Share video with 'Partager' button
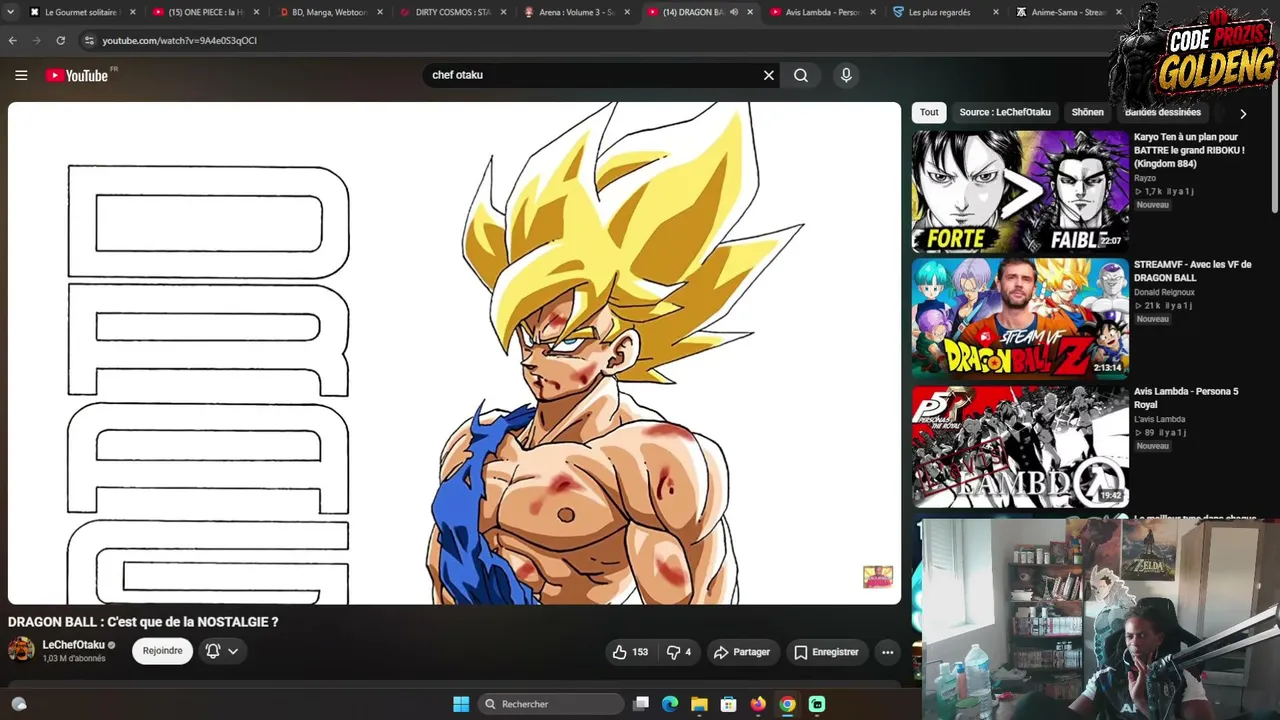The image size is (1280, 720). [742, 652]
